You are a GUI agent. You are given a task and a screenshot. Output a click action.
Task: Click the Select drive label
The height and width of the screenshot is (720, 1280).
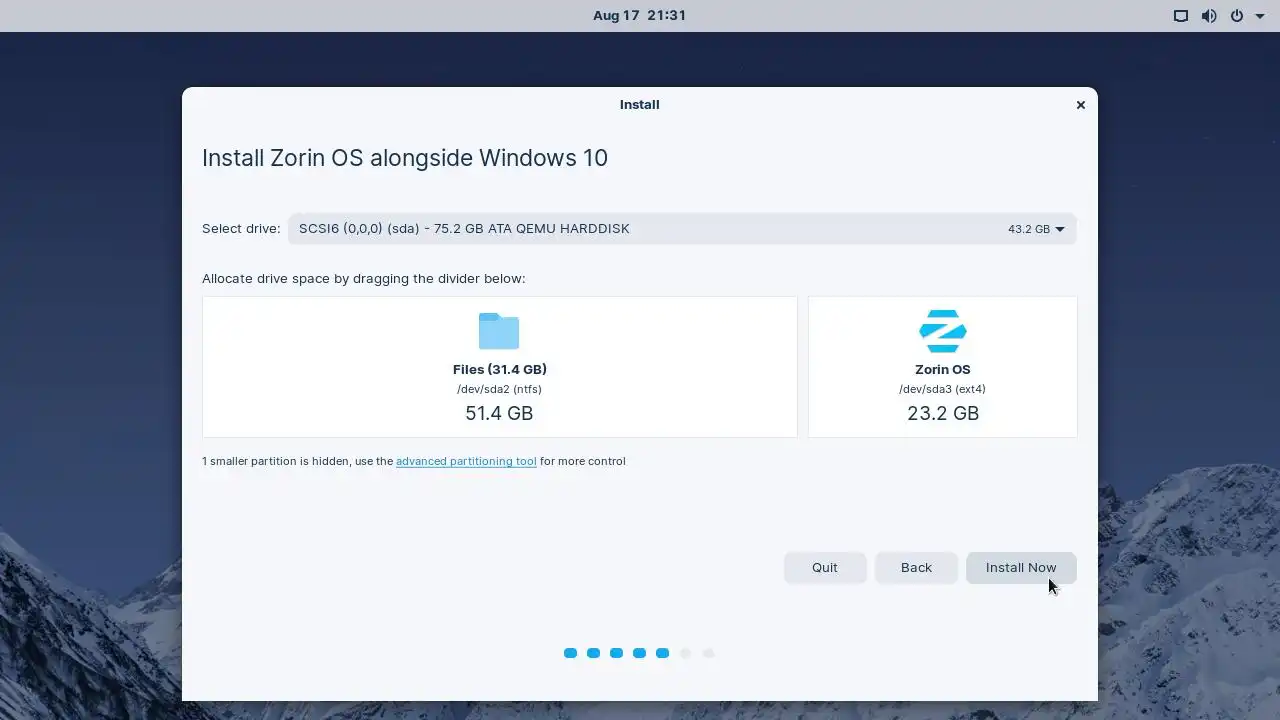(x=241, y=229)
